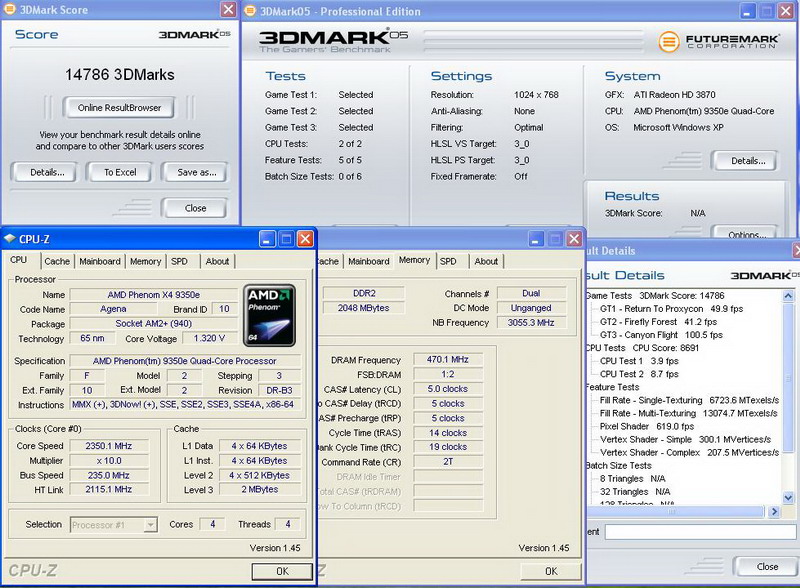800x588 pixels.
Task: Select Fill Rate - Single-Texturing row
Action: point(689,400)
